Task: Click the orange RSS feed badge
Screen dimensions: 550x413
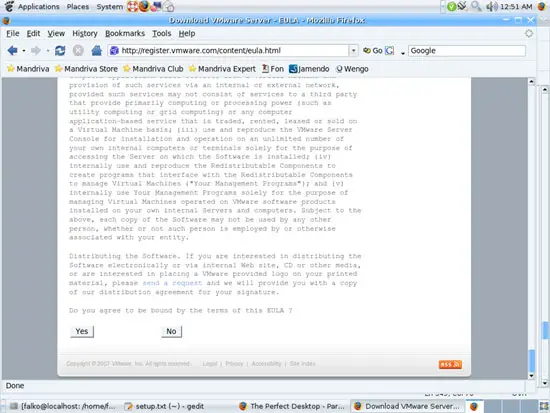Action: point(450,364)
